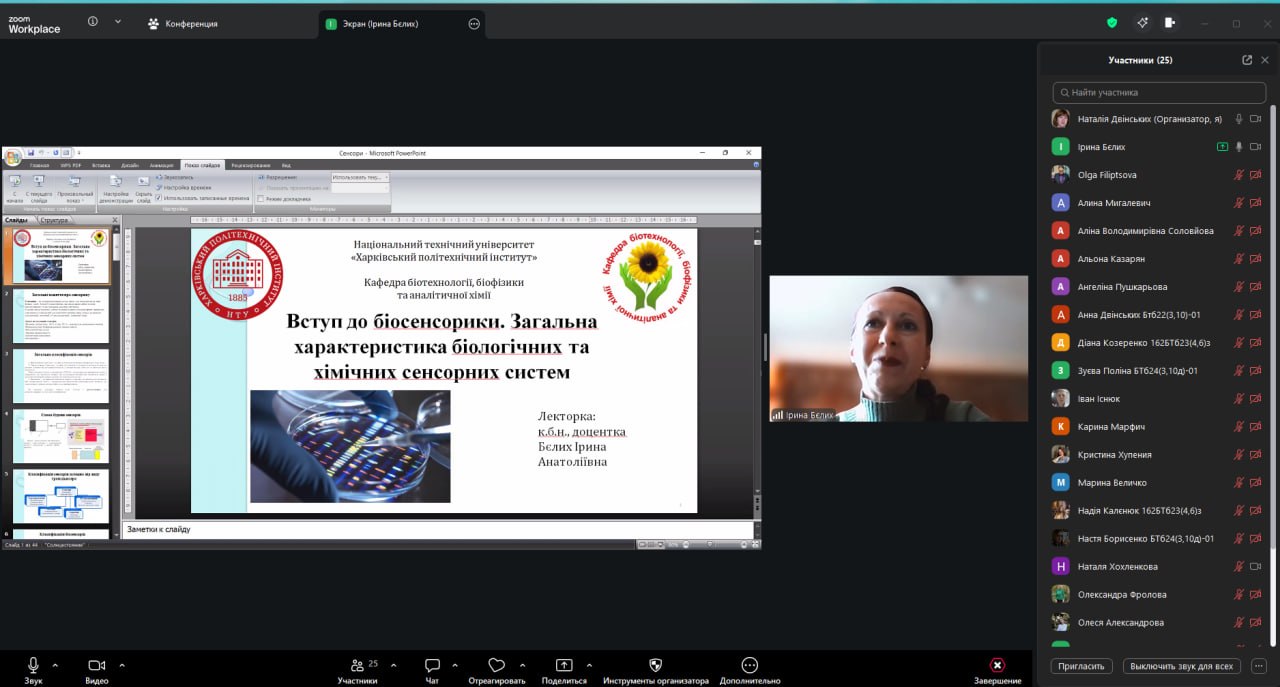Screen dimensions: 1280x687
Task: Click crossed camera icon of Алина Мигалевич
Action: click(x=1256, y=203)
